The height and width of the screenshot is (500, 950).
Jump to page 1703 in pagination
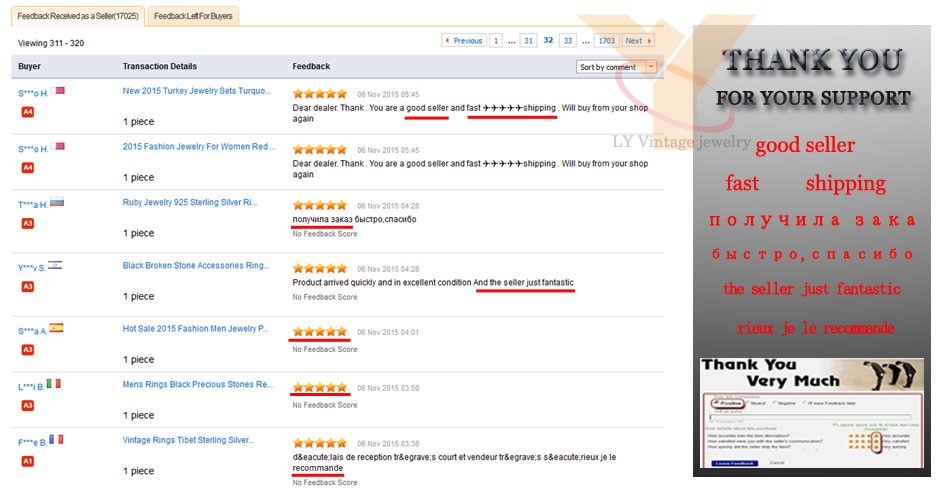coord(605,41)
